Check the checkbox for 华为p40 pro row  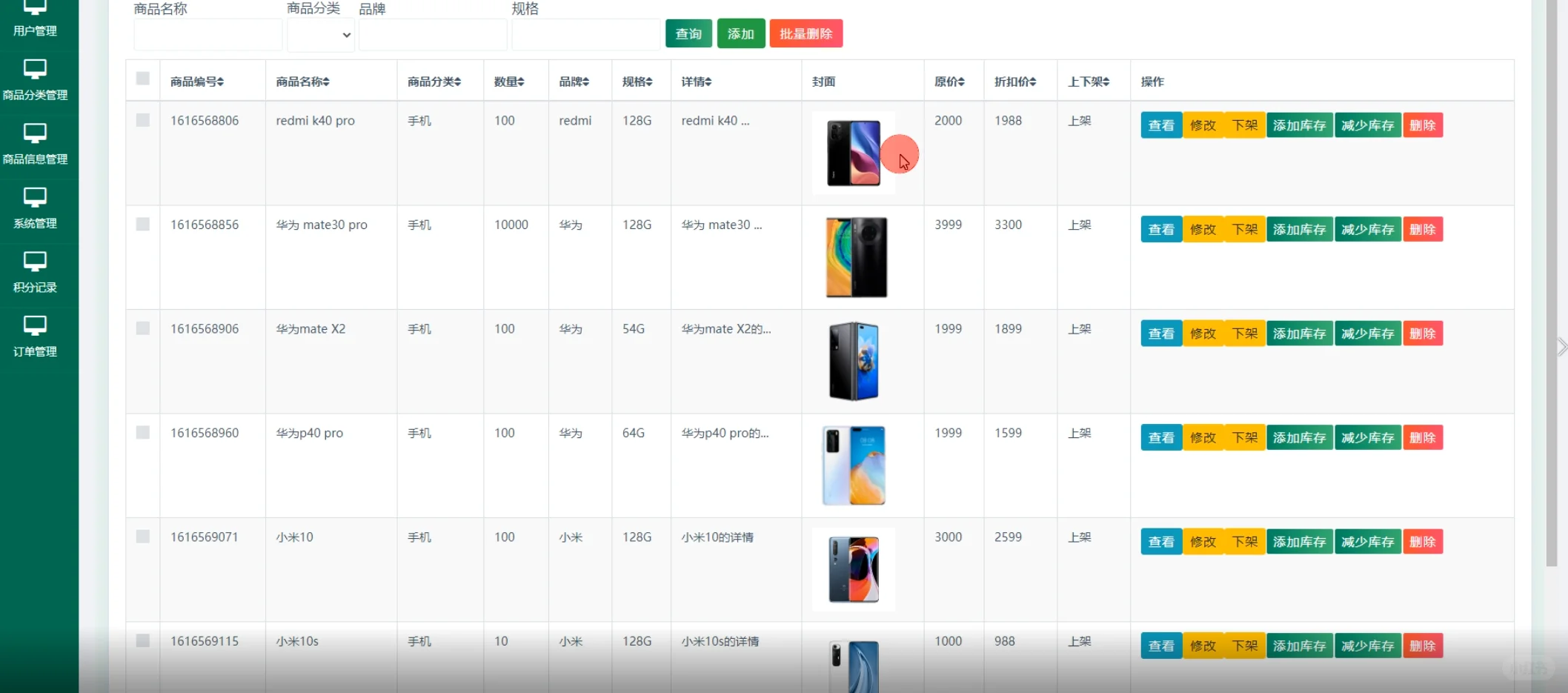point(142,432)
